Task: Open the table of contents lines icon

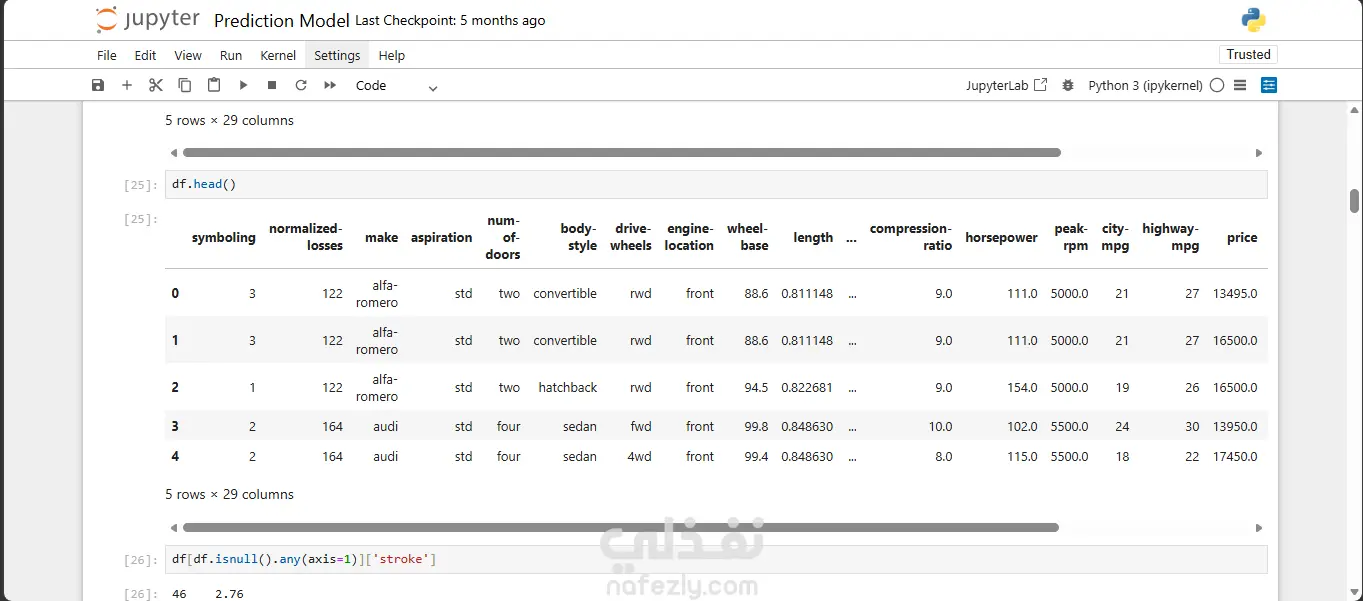Action: pos(1240,86)
